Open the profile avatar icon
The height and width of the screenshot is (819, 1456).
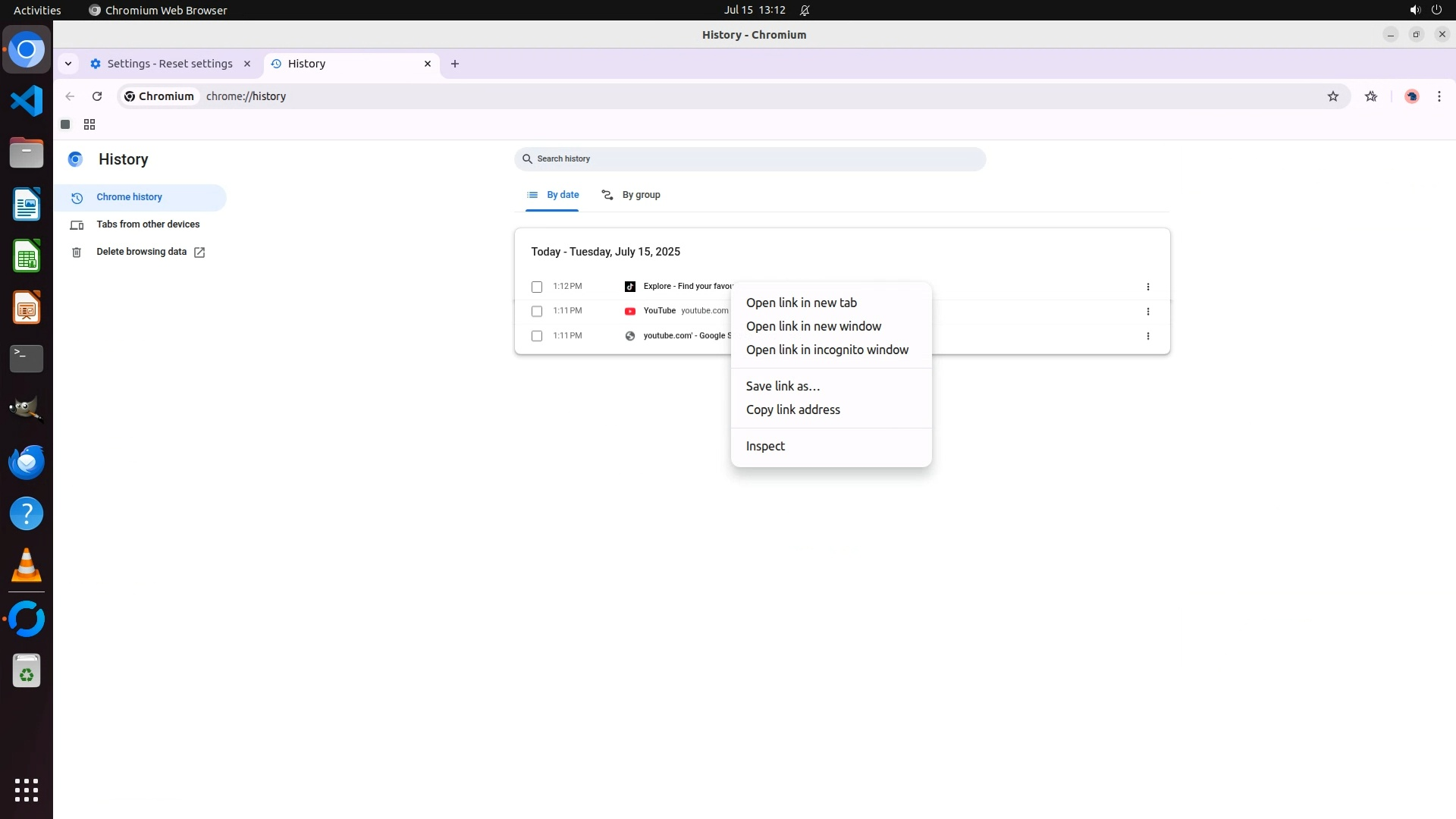tap(1411, 96)
